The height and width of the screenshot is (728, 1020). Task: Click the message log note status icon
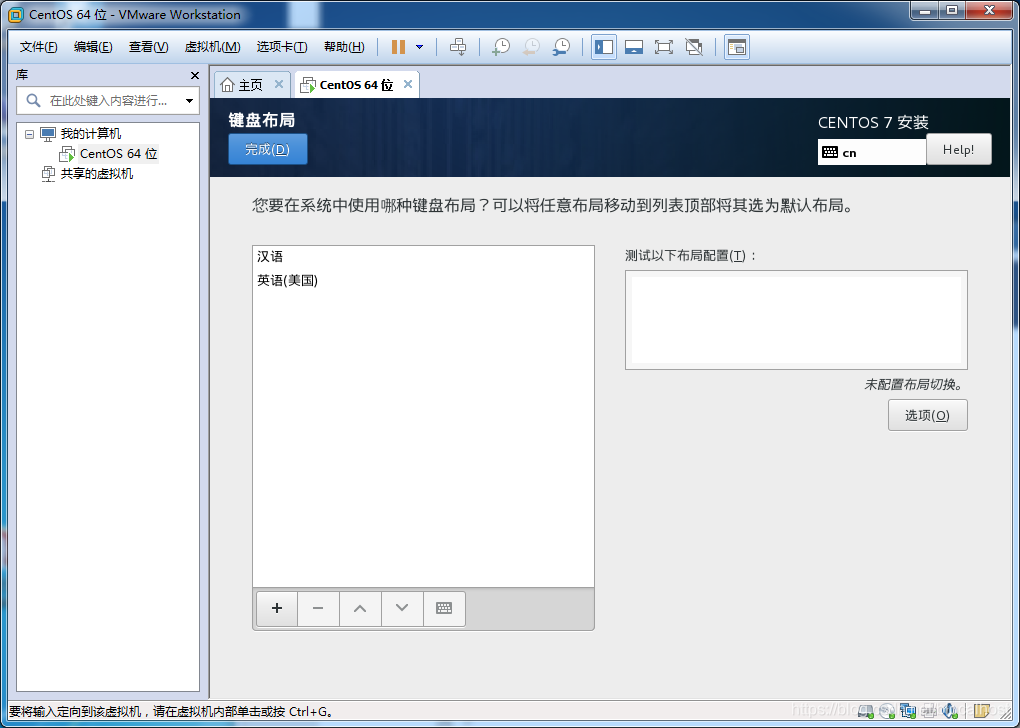(982, 711)
